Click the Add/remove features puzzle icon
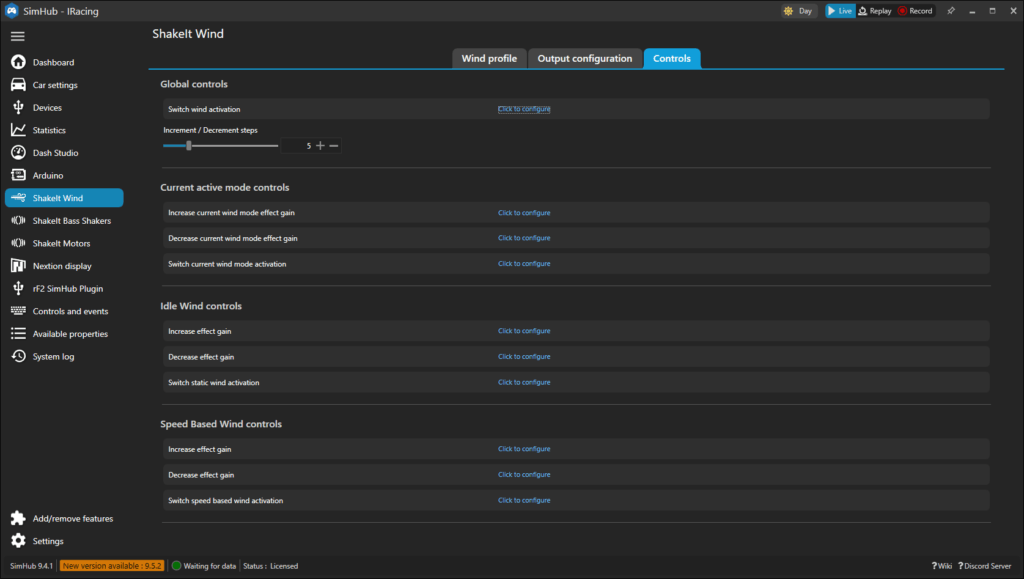Screen dimensions: 1024x579 pos(18,518)
